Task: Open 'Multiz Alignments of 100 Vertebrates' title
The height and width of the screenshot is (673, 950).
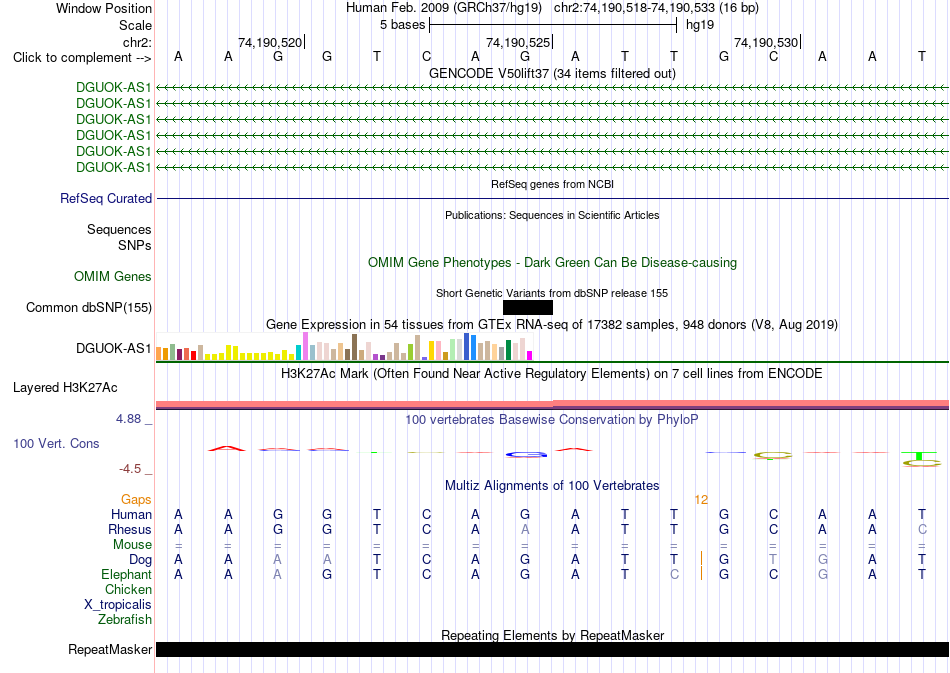Action: [552, 486]
